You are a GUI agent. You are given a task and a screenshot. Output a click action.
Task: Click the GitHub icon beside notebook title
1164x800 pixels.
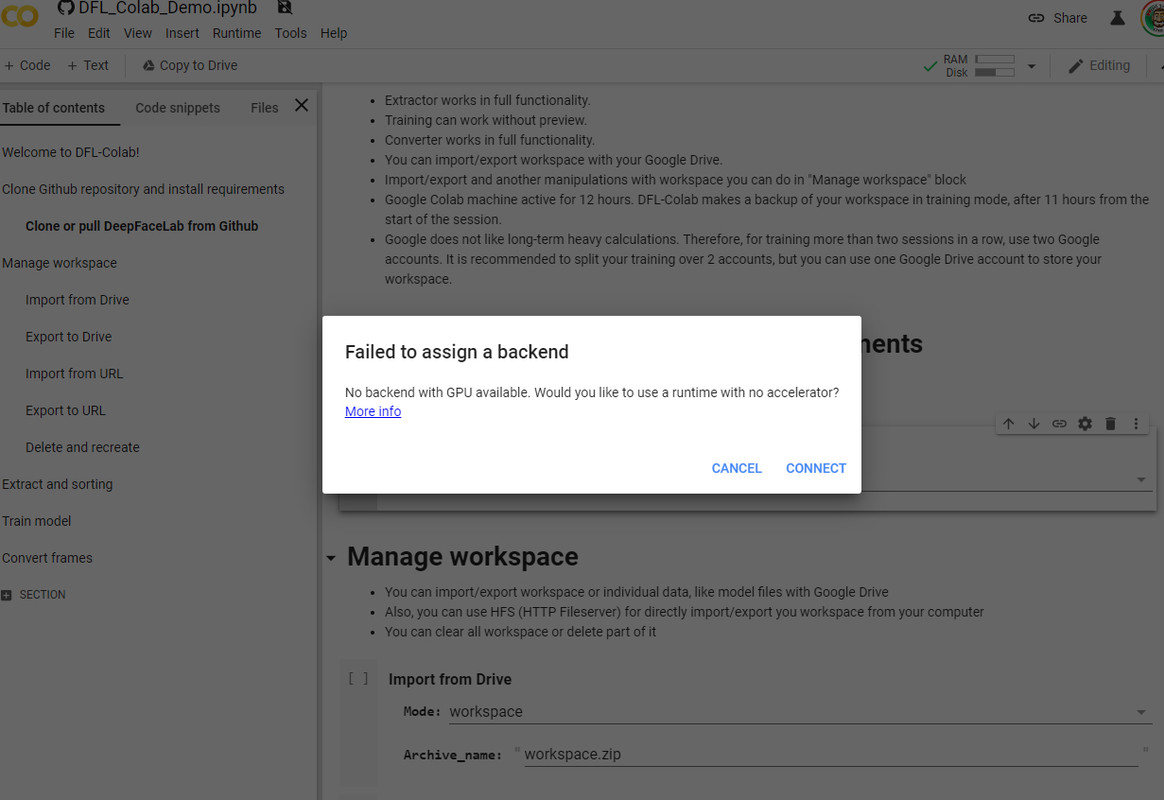66,7
